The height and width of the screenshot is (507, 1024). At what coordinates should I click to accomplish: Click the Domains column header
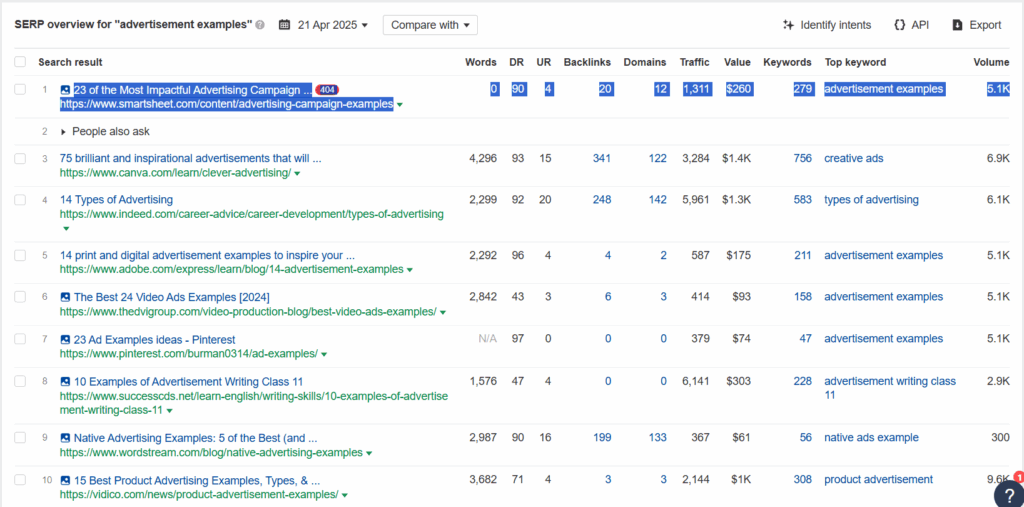point(645,62)
